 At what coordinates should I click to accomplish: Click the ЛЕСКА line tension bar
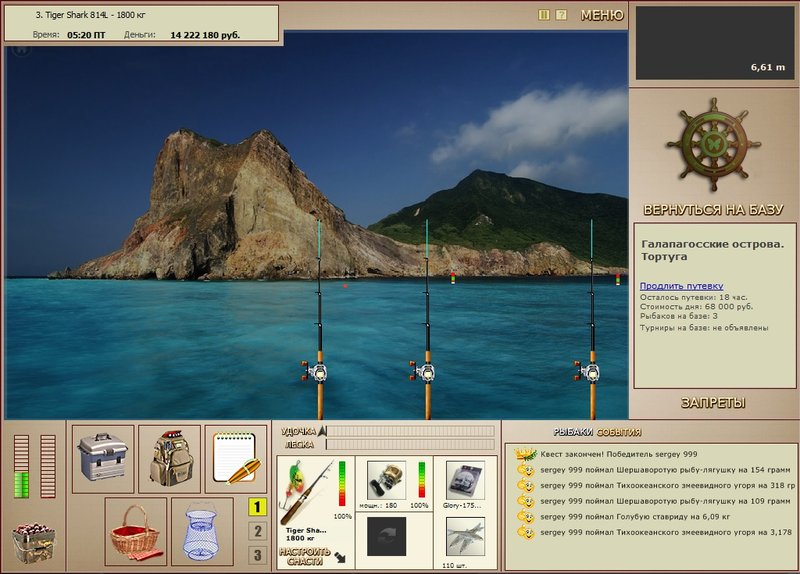[410, 444]
